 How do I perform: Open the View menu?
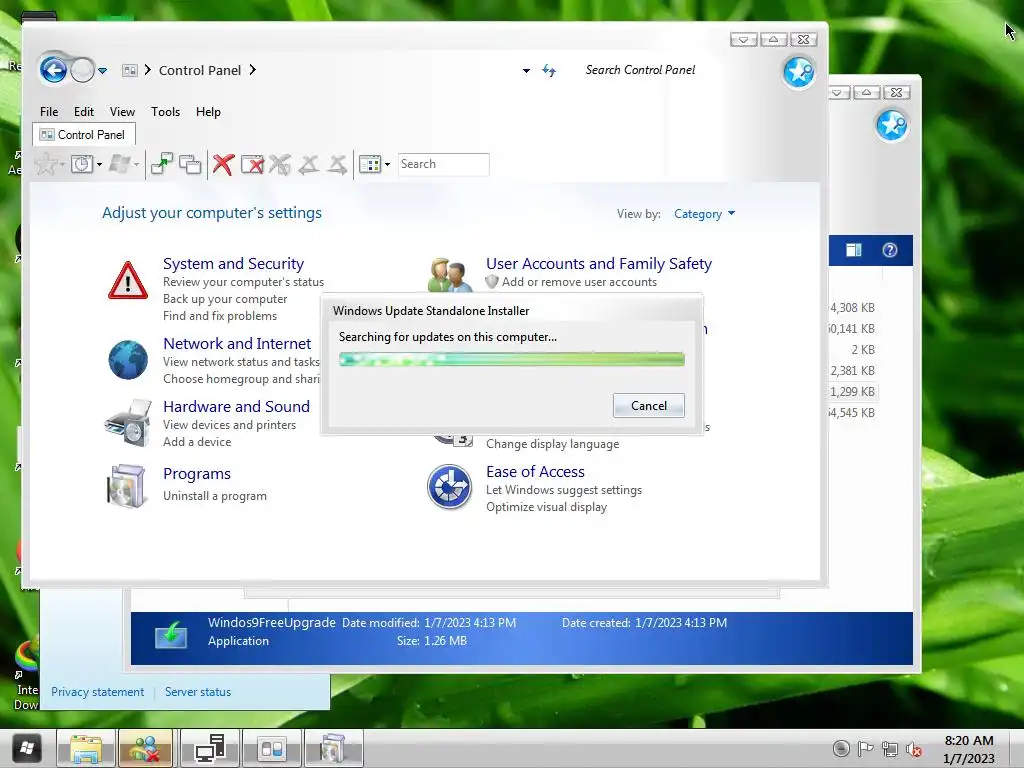(x=122, y=112)
